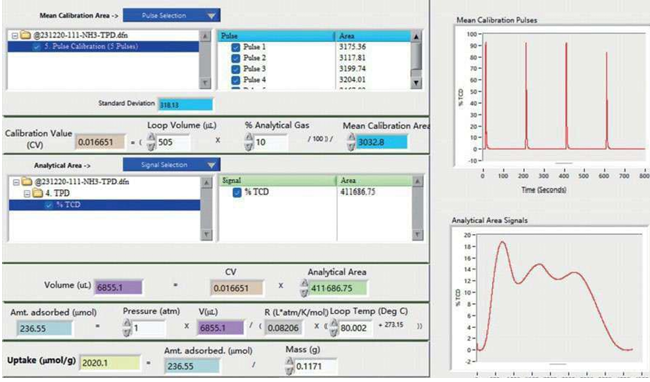
Task: Uncheck the Pulse 4 checkbox
Action: tap(236, 80)
